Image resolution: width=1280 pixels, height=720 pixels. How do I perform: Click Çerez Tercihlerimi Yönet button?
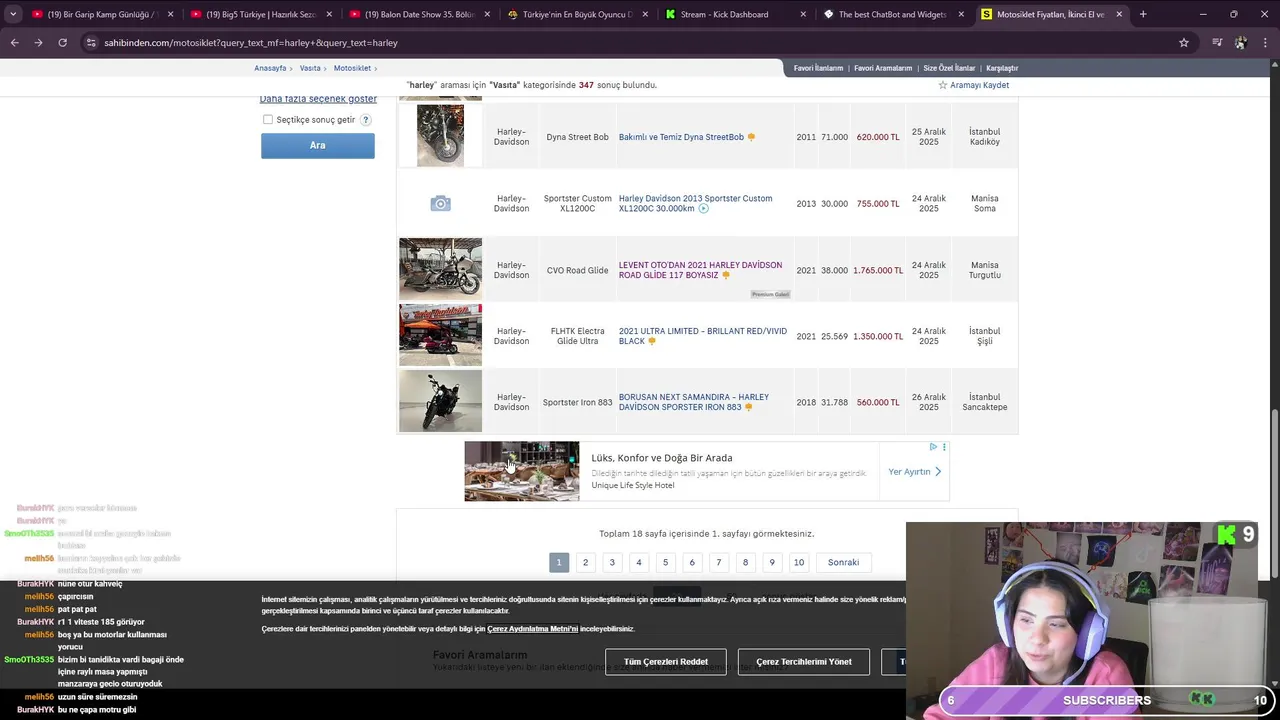[804, 661]
